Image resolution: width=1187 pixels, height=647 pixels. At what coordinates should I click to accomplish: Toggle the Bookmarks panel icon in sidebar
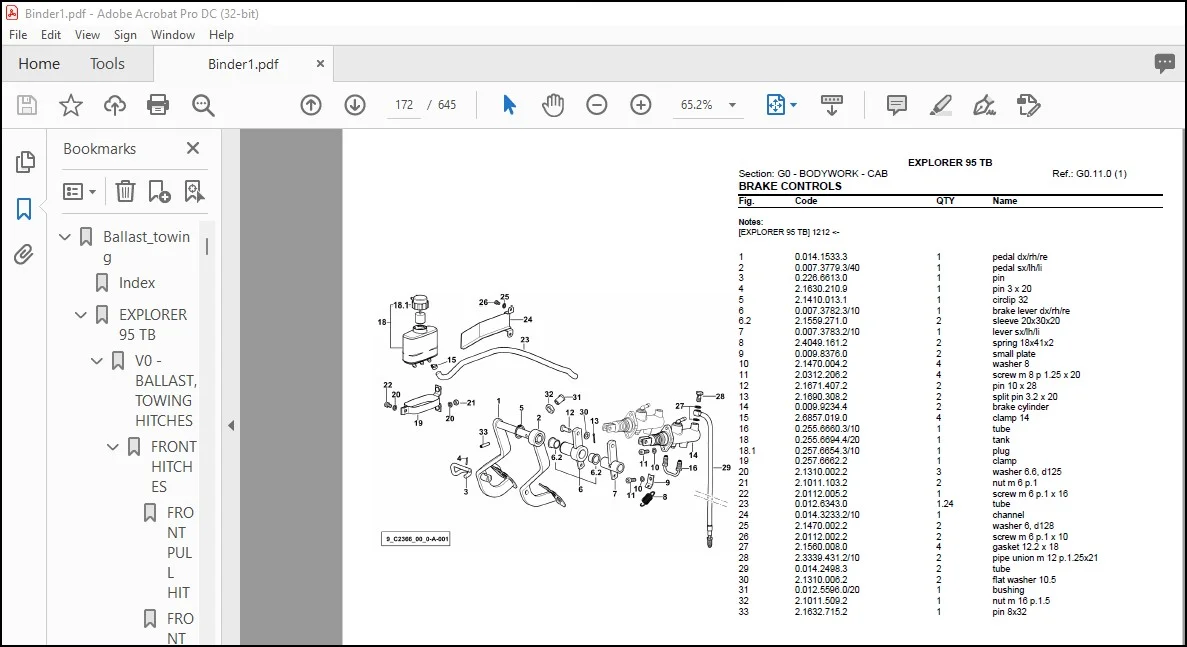point(24,208)
